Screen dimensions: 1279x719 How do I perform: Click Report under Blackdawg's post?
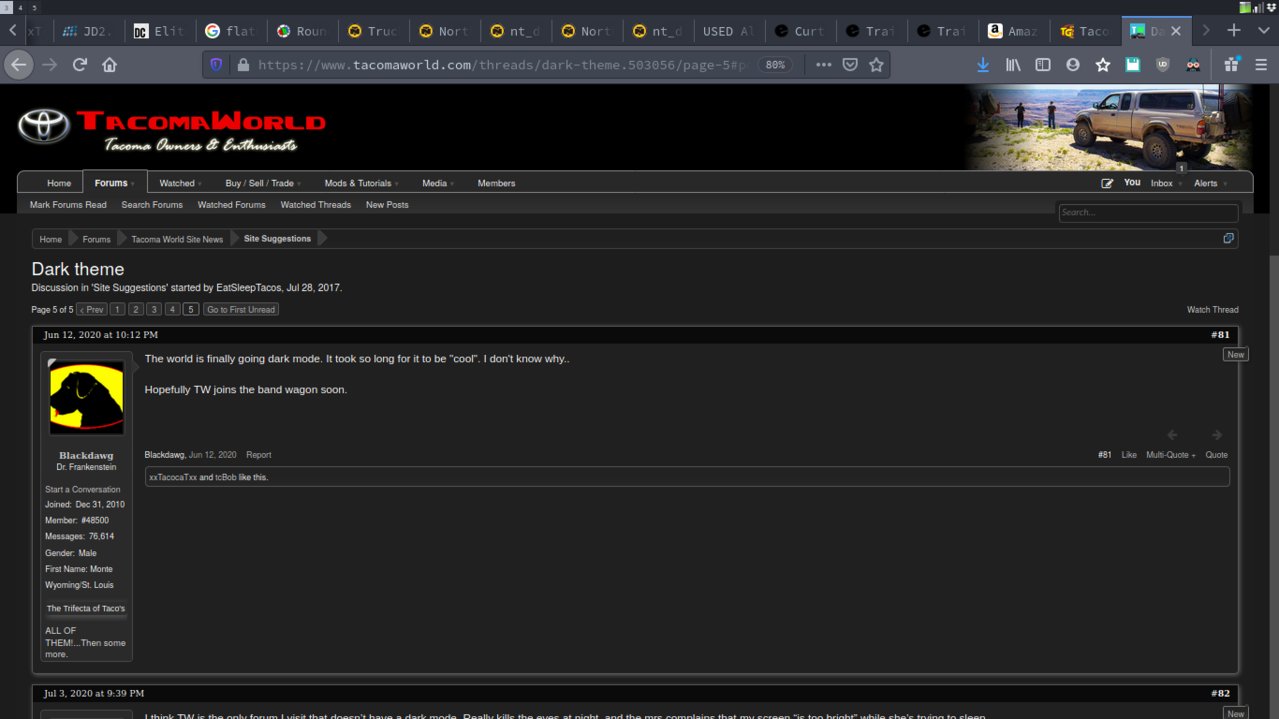pyautogui.click(x=259, y=455)
